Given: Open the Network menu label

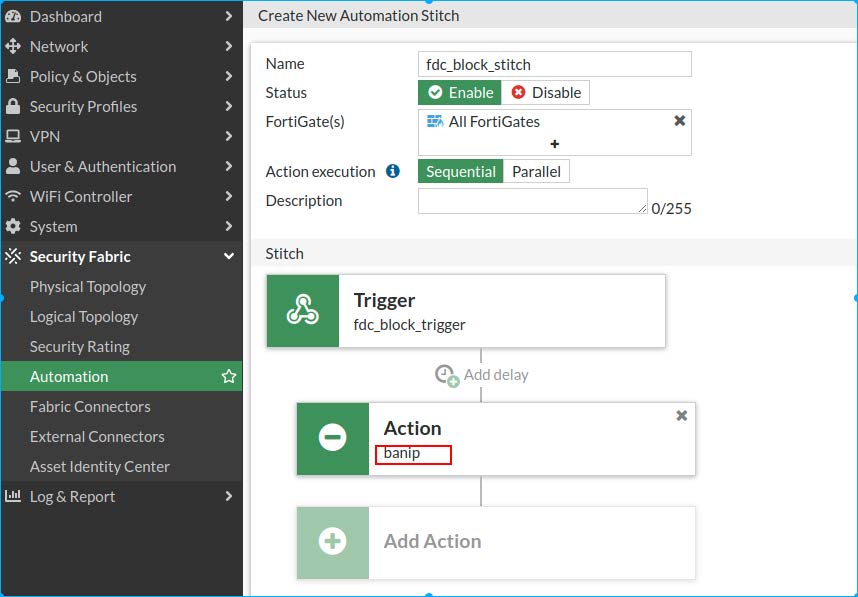Looking at the screenshot, I should click(x=59, y=47).
